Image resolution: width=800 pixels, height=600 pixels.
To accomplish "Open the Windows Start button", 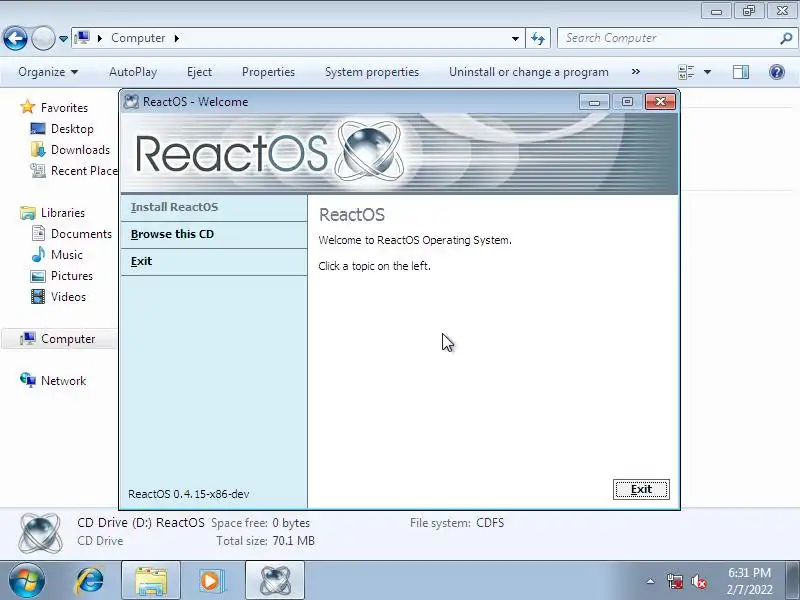I will (x=26, y=581).
